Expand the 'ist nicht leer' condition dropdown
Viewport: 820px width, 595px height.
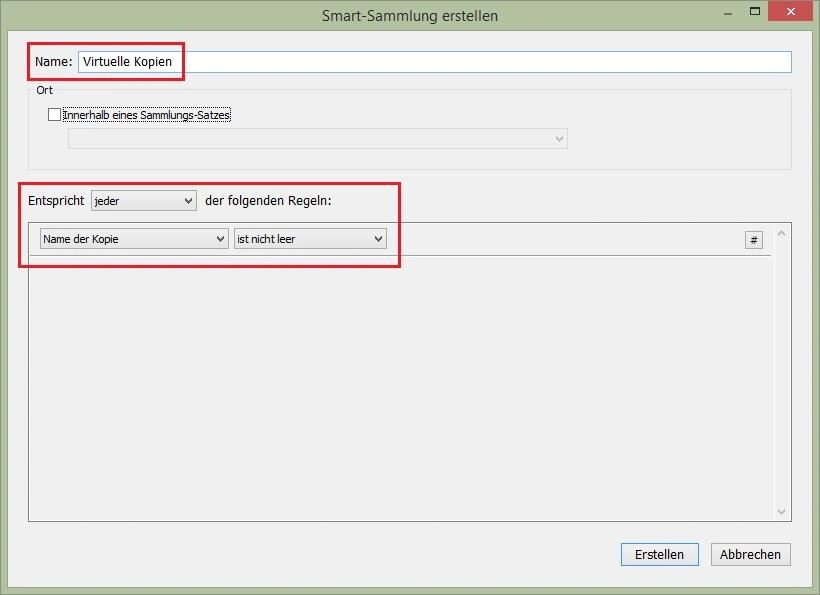(310, 239)
